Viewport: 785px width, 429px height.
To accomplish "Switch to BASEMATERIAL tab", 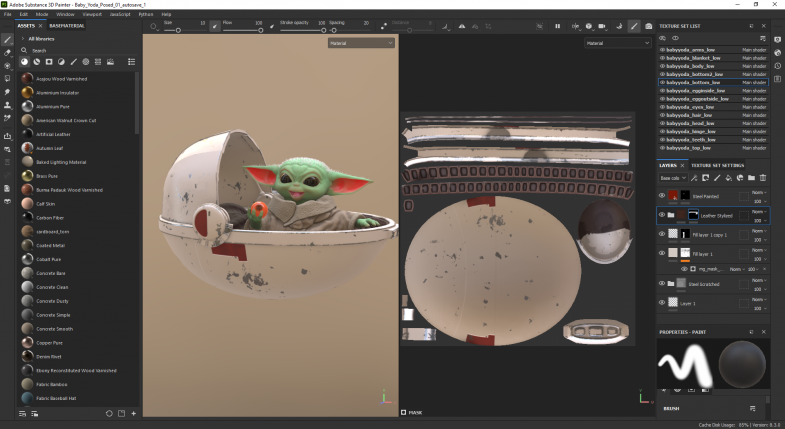I will point(67,26).
